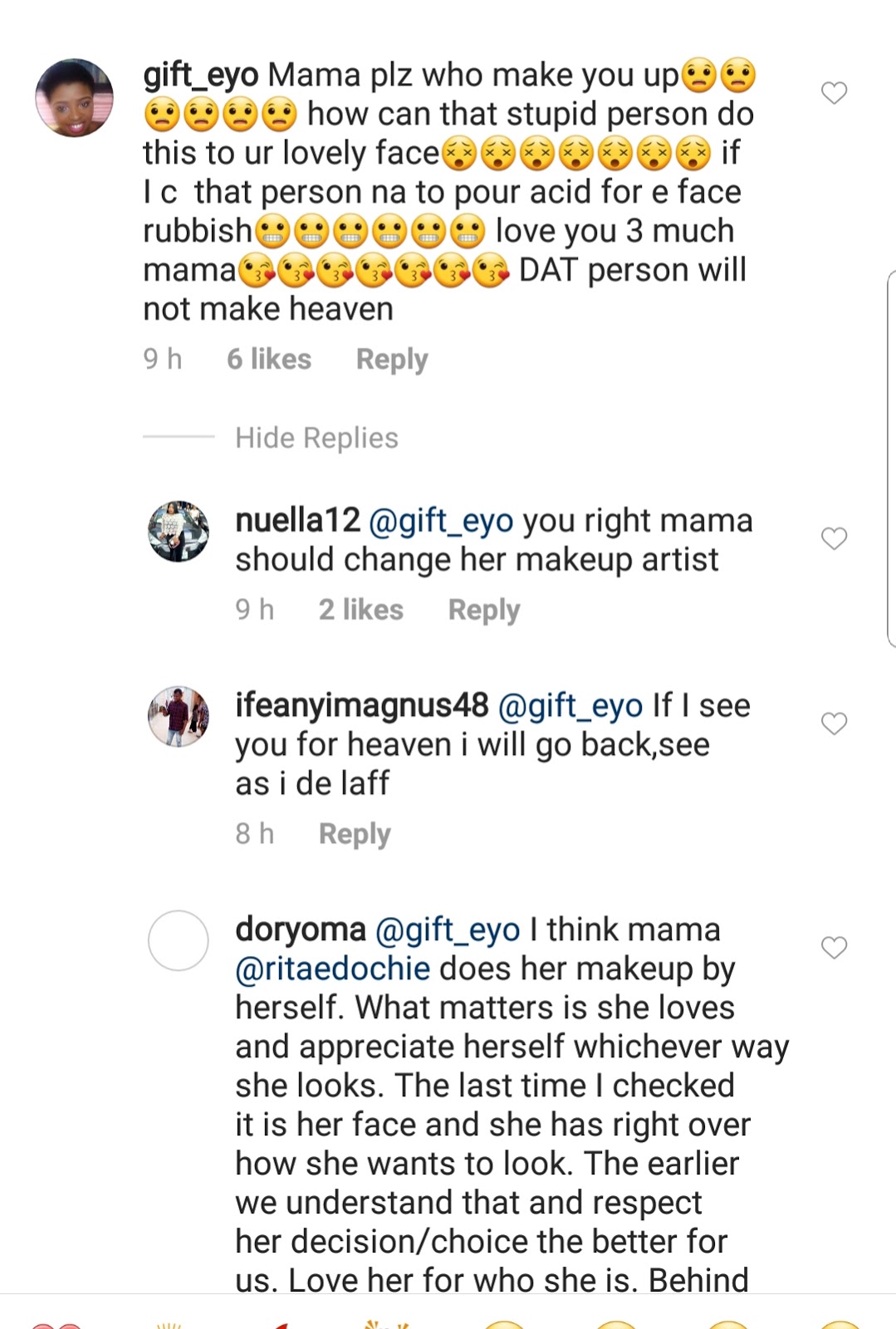The width and height of the screenshot is (896, 1329).
Task: Reply to ifeanyimagnus48's comment
Action: coord(355,833)
